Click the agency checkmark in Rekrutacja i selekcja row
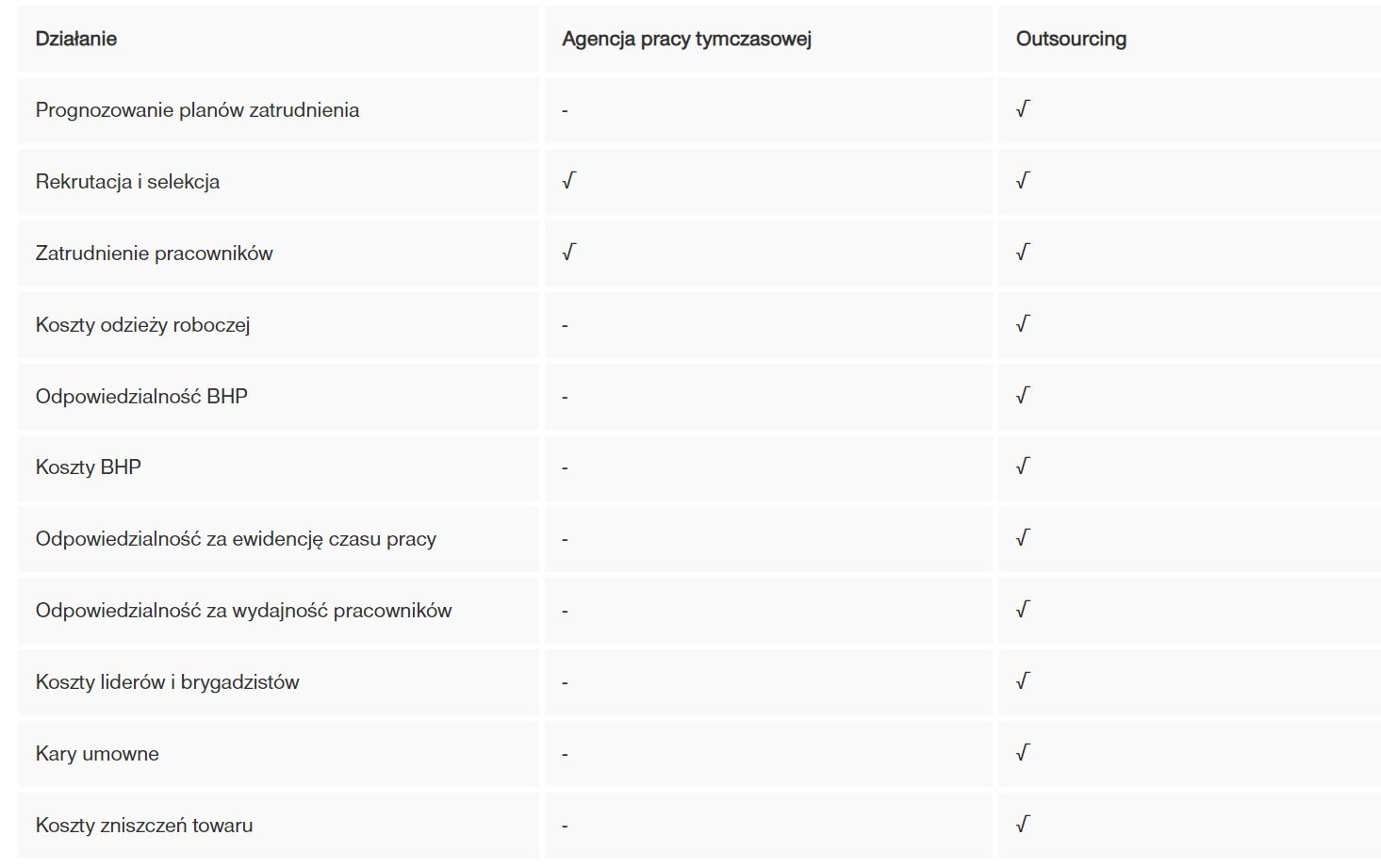 tap(568, 181)
